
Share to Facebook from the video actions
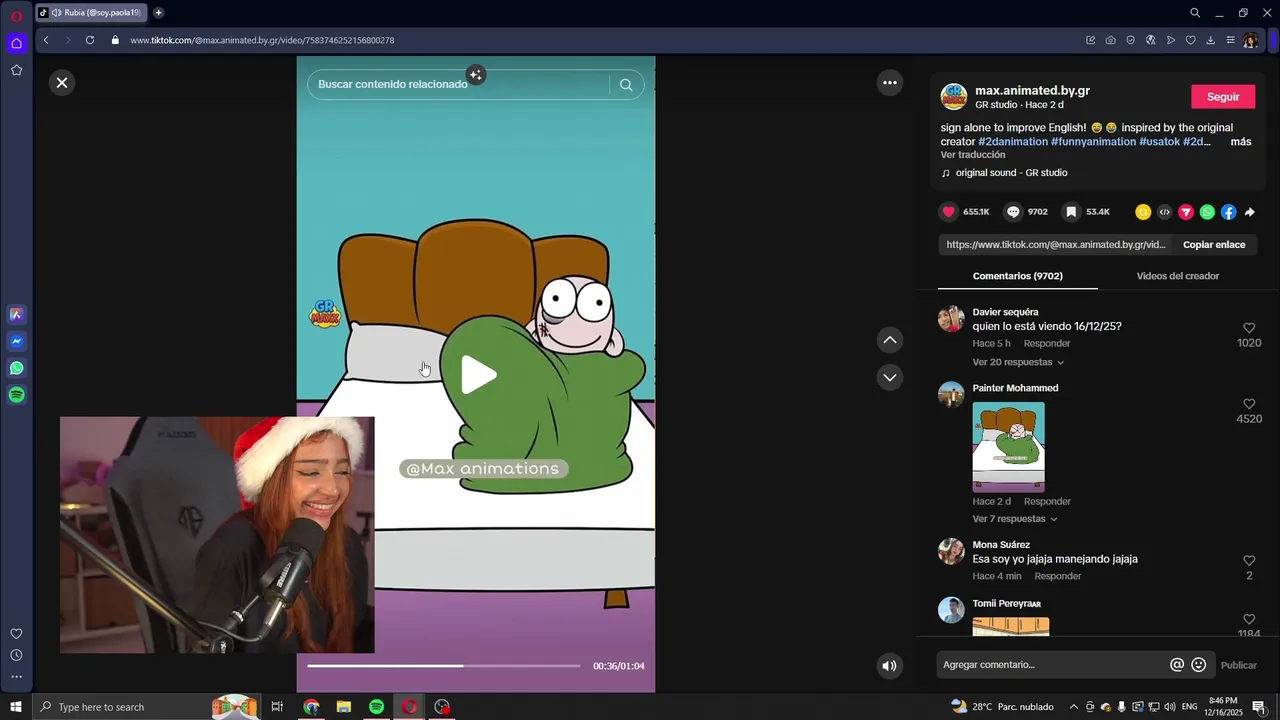1228,212
